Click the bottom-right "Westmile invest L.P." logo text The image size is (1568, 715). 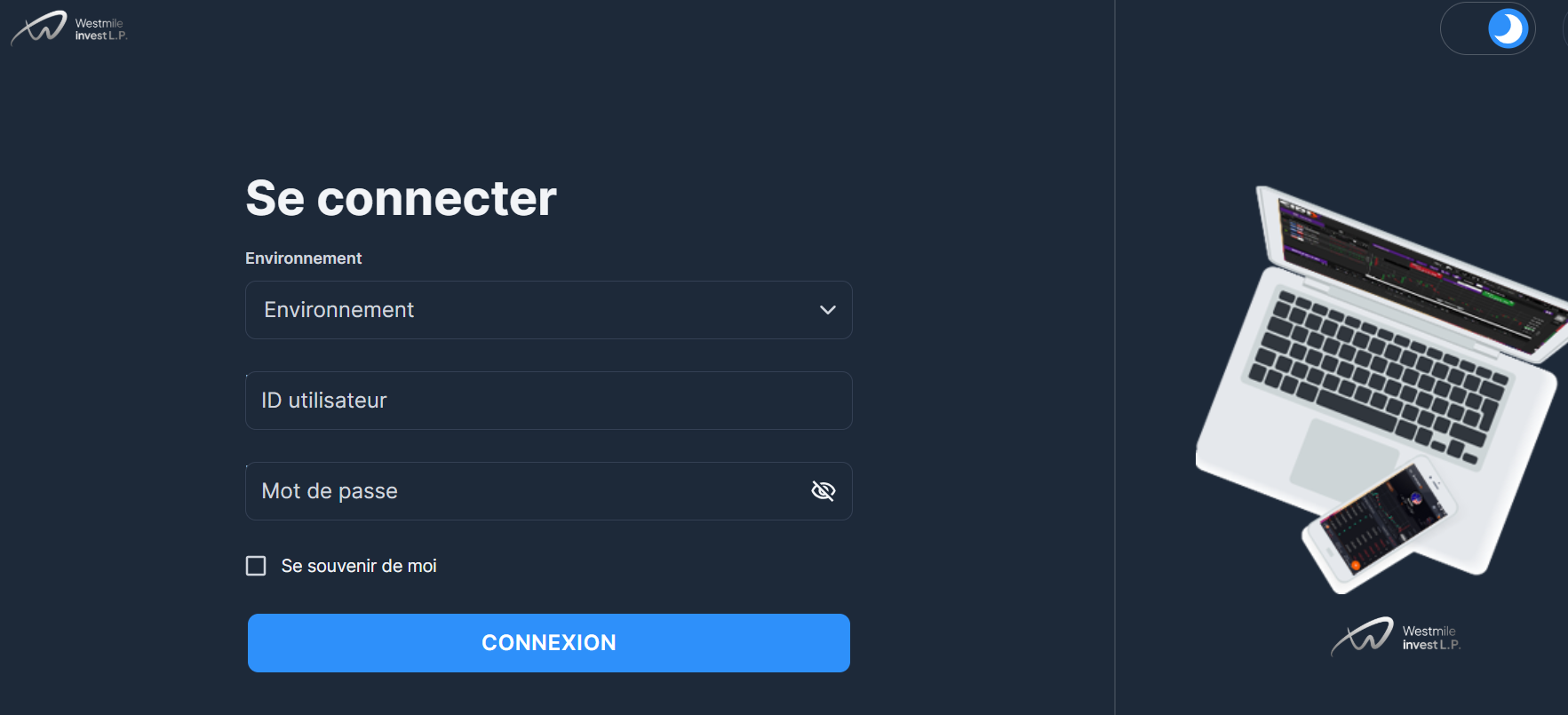[1430, 638]
